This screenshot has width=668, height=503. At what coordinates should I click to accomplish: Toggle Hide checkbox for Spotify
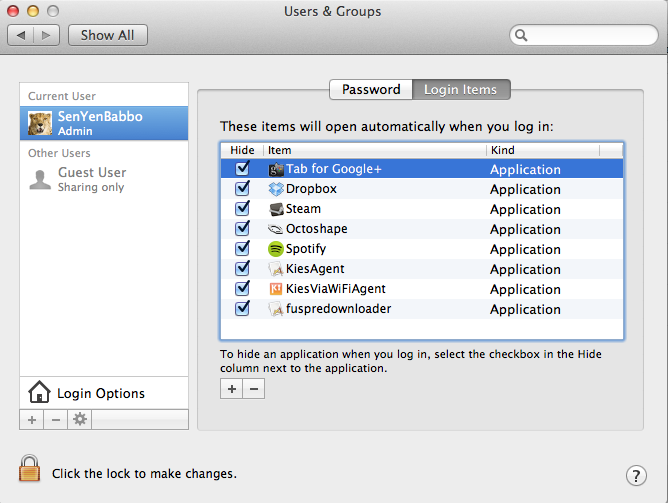(x=242, y=248)
